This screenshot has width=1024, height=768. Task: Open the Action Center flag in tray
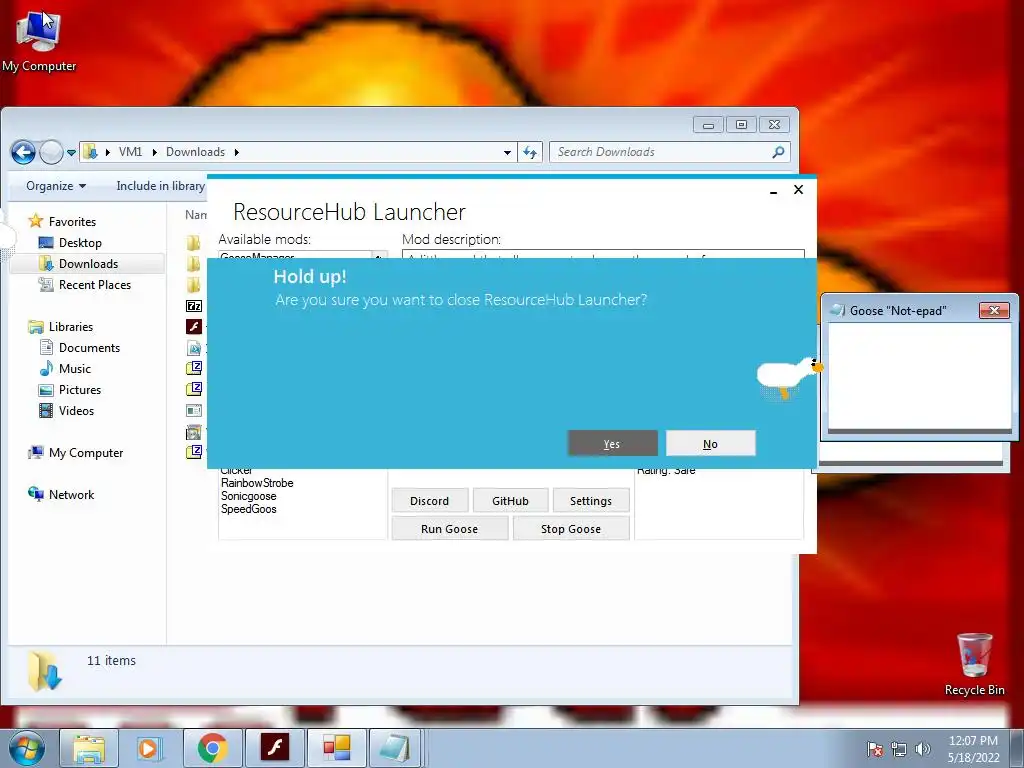[x=874, y=749]
